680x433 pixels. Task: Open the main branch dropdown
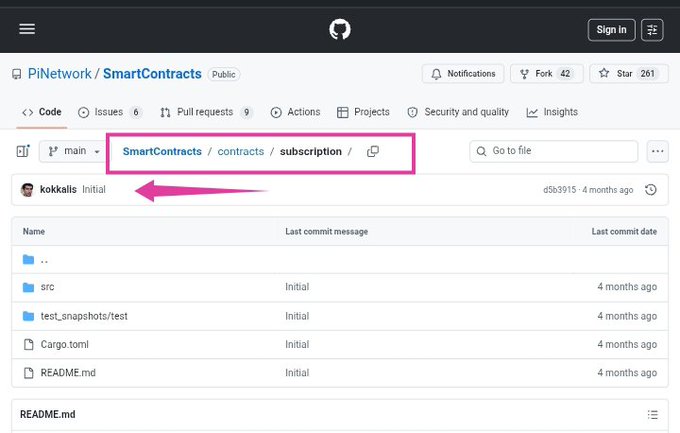pyautogui.click(x=74, y=151)
